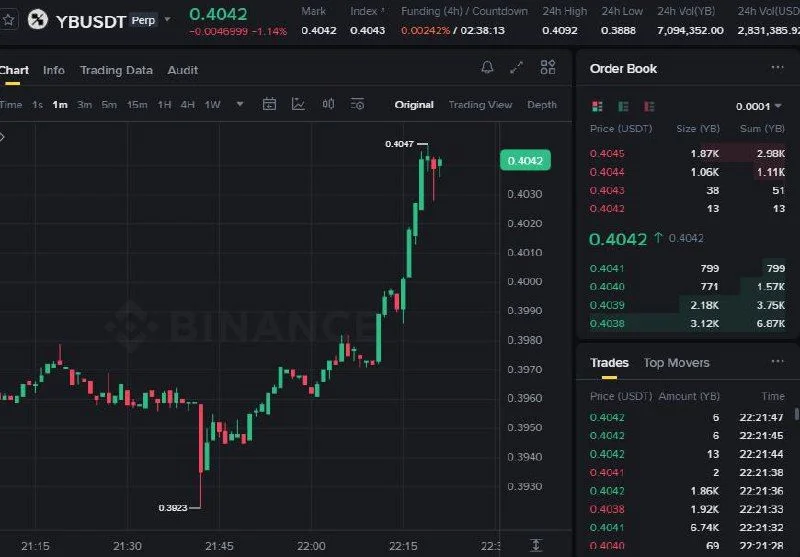Image resolution: width=800 pixels, height=557 pixels.
Task: Expand more time intervals dropdown
Action: click(240, 105)
